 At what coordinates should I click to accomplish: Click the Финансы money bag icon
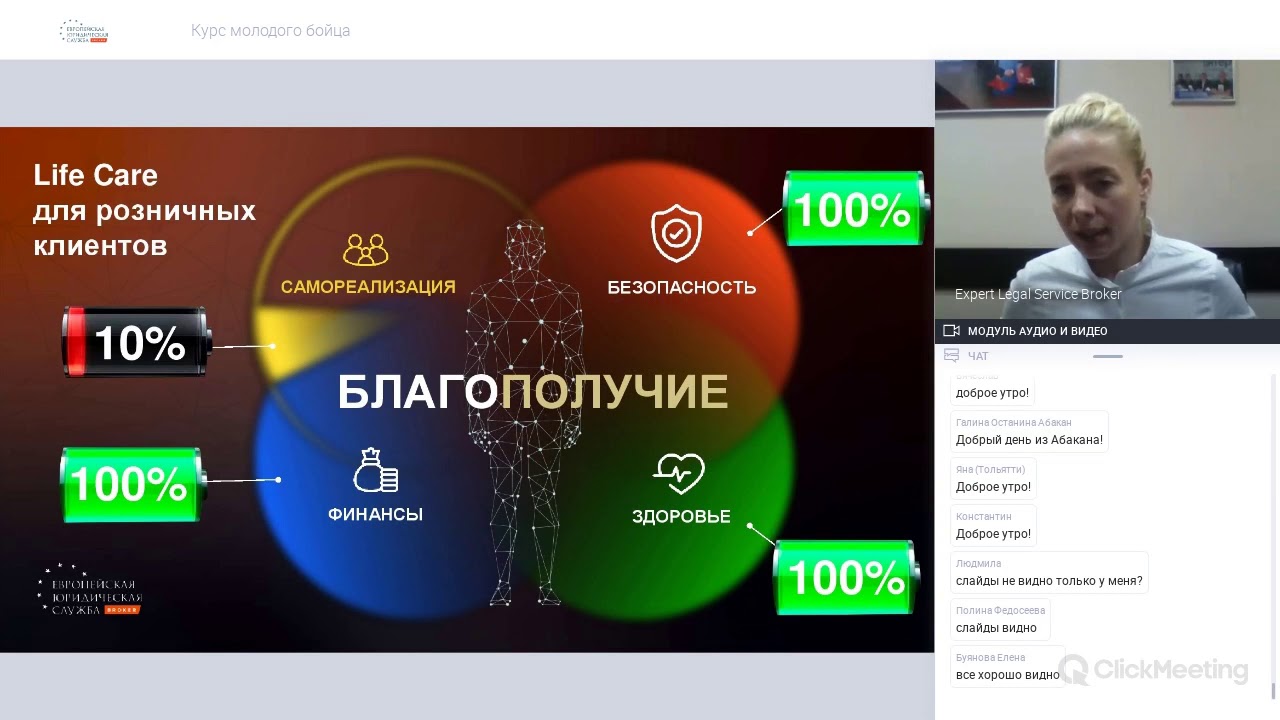(376, 470)
